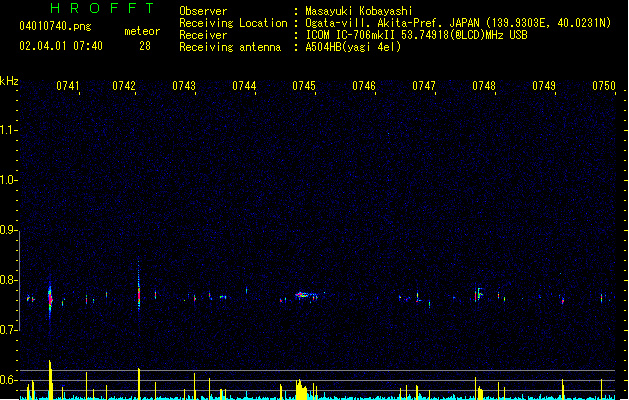Click the echo cluster at 0748
629x400 pixels.
pyautogui.click(x=478, y=294)
